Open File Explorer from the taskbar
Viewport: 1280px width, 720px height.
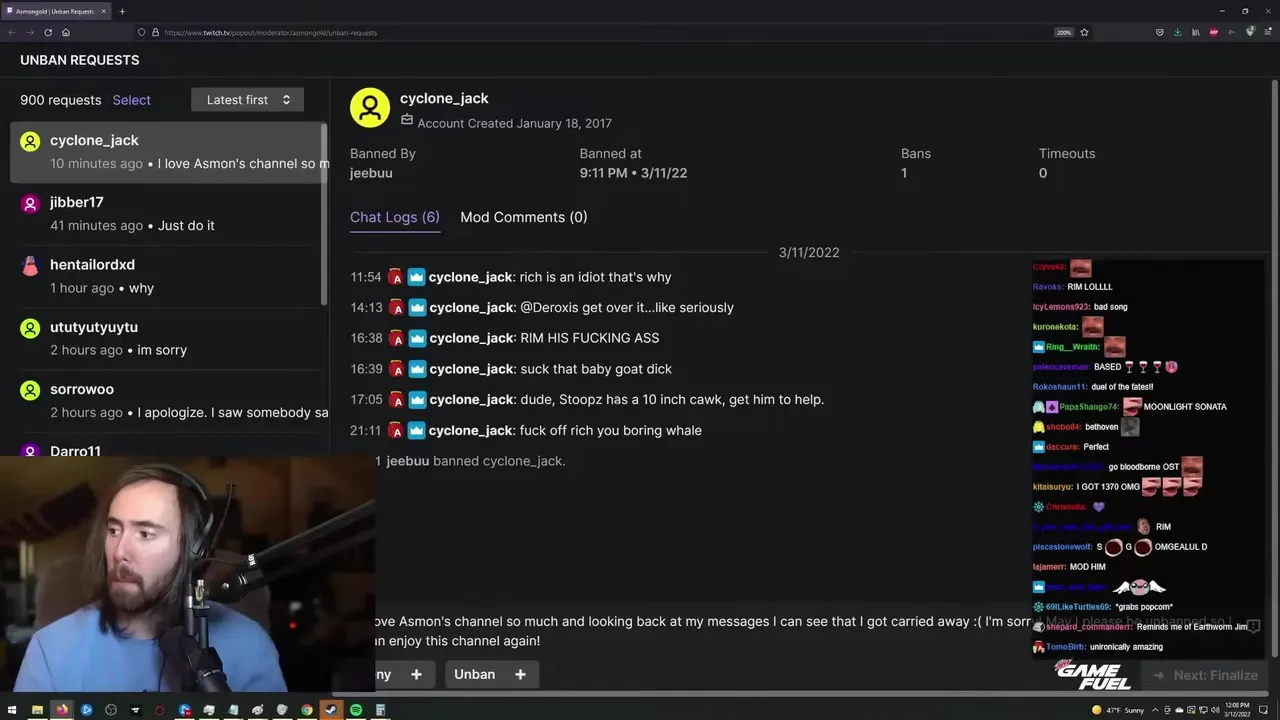pos(37,710)
